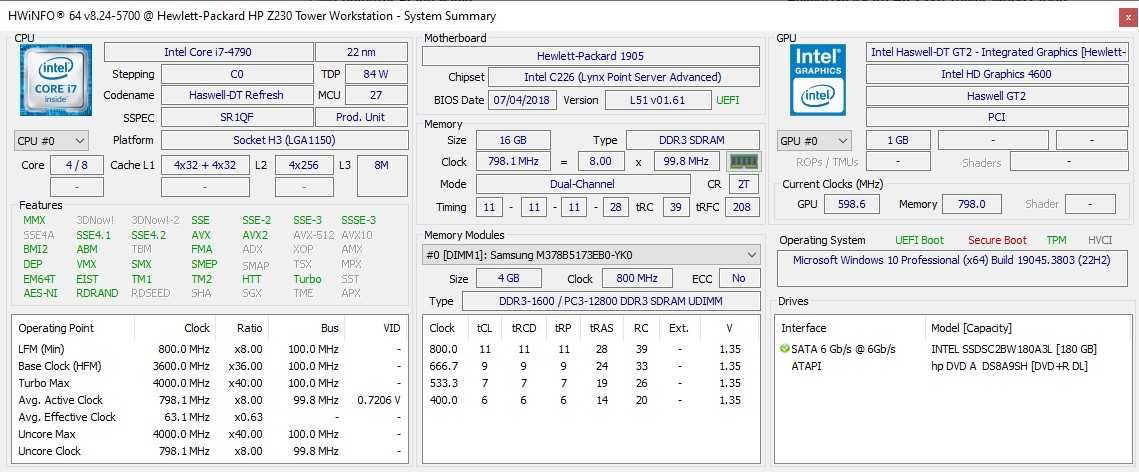Screen dimensions: 1139x472
Task: Click the DDR3-1600 / PC3-12800 type field
Action: (610, 301)
